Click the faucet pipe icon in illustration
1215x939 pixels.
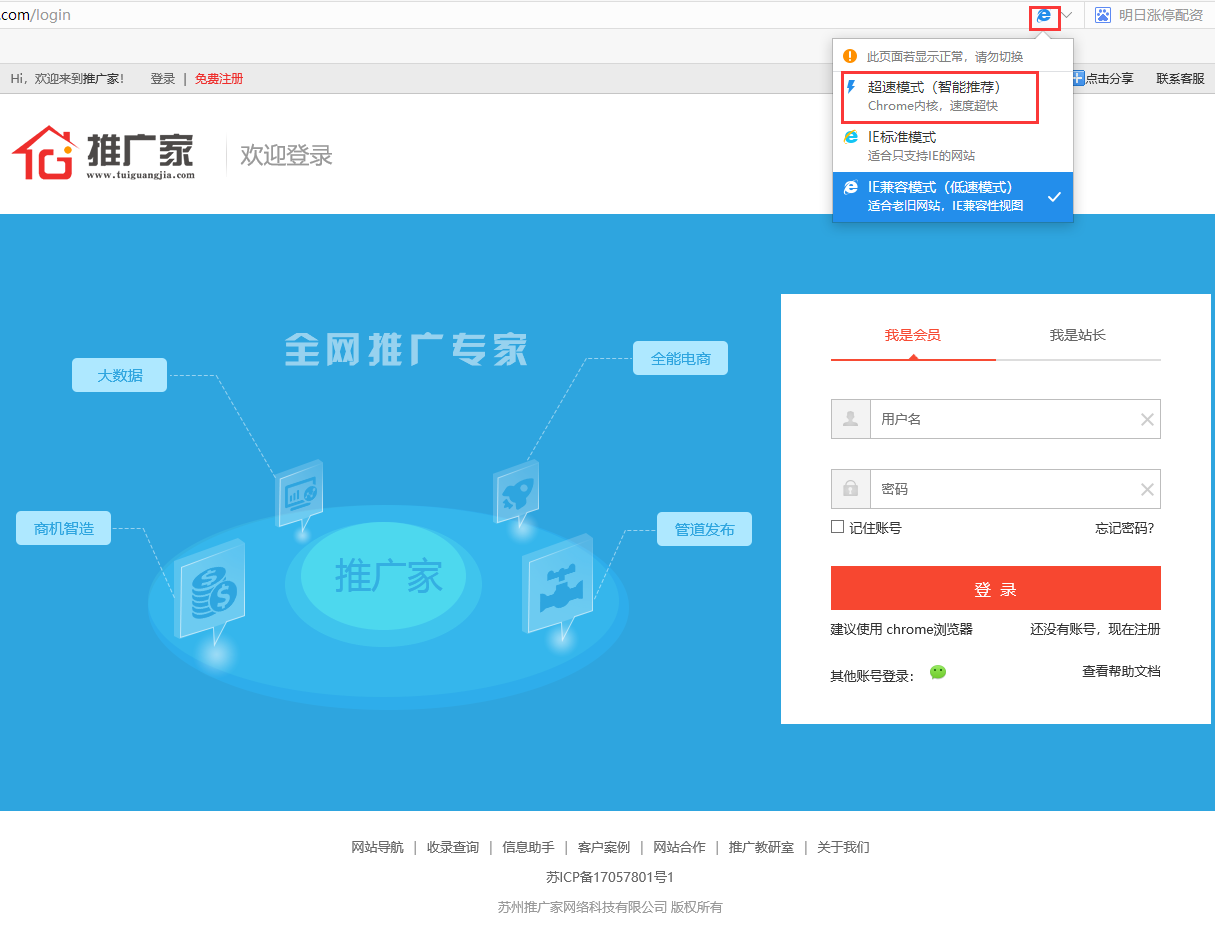point(558,588)
